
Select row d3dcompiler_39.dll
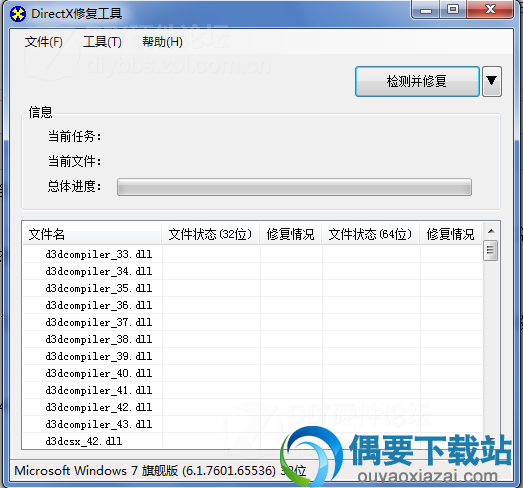click(x=252, y=357)
